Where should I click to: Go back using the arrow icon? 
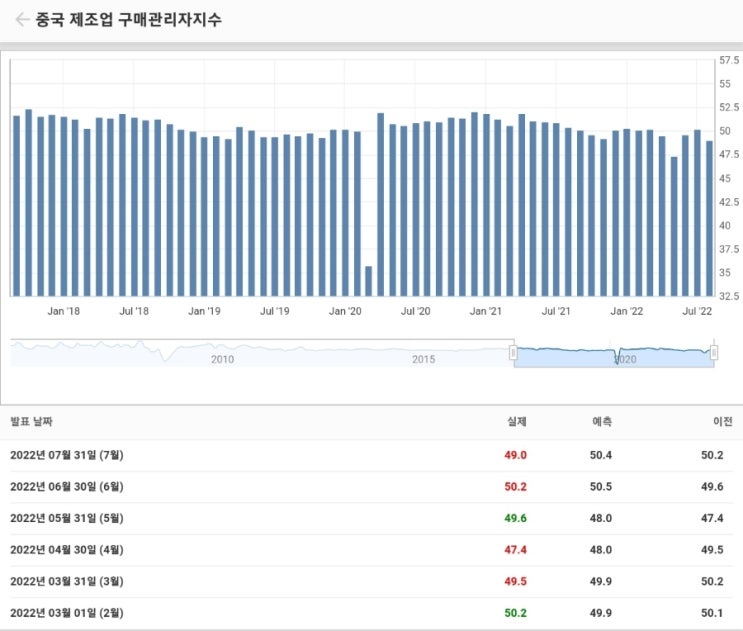click(x=22, y=19)
